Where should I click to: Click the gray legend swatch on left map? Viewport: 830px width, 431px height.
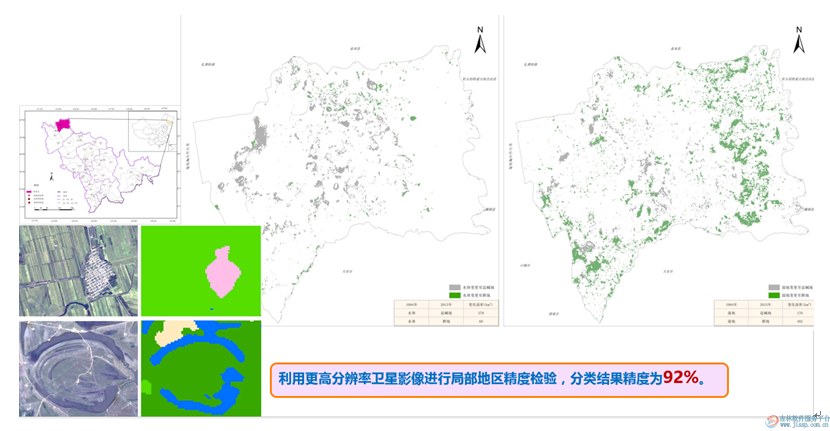coord(454,285)
